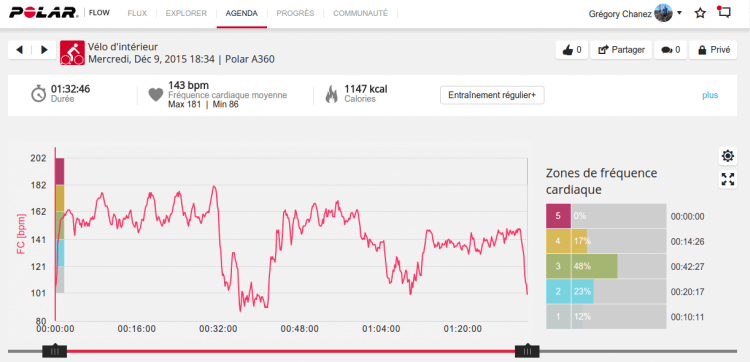Share the workout via Partager
Image resolution: width=750 pixels, height=362 pixels.
click(x=621, y=50)
